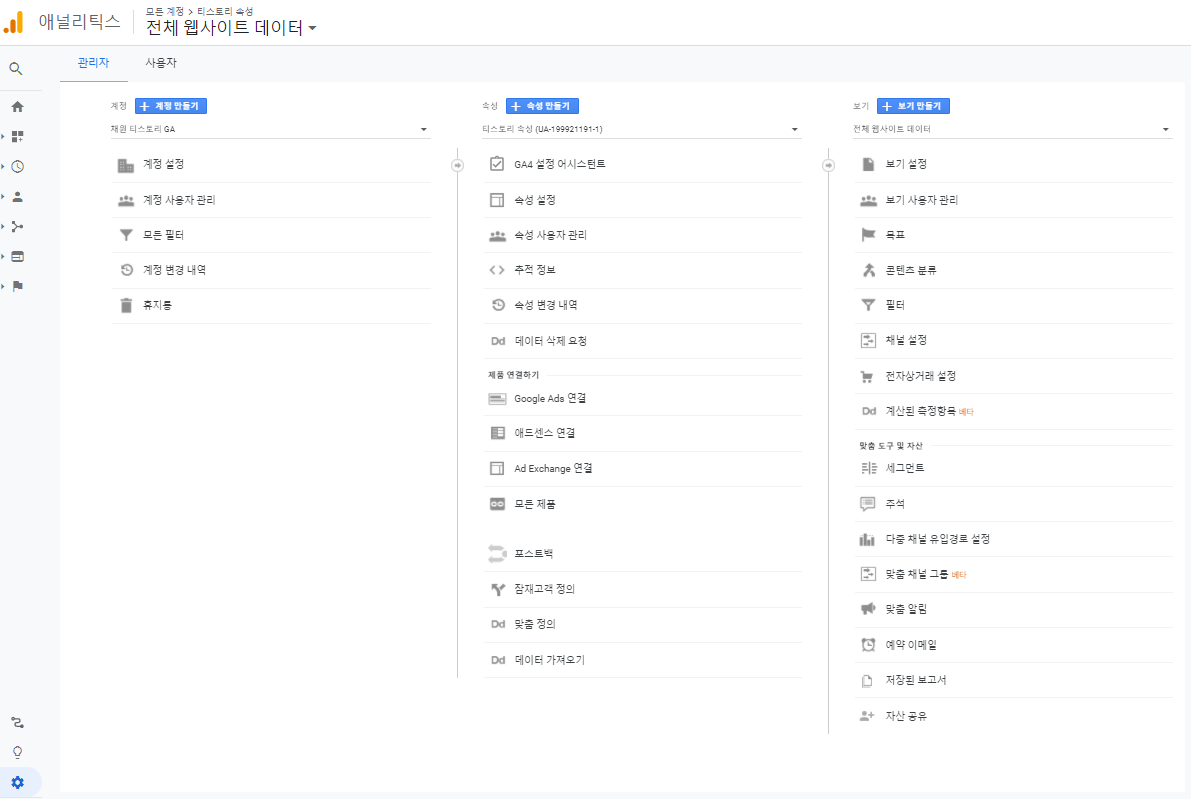
Task: Click shopping cart icon for 전자상거래 설정
Action: 867,377
